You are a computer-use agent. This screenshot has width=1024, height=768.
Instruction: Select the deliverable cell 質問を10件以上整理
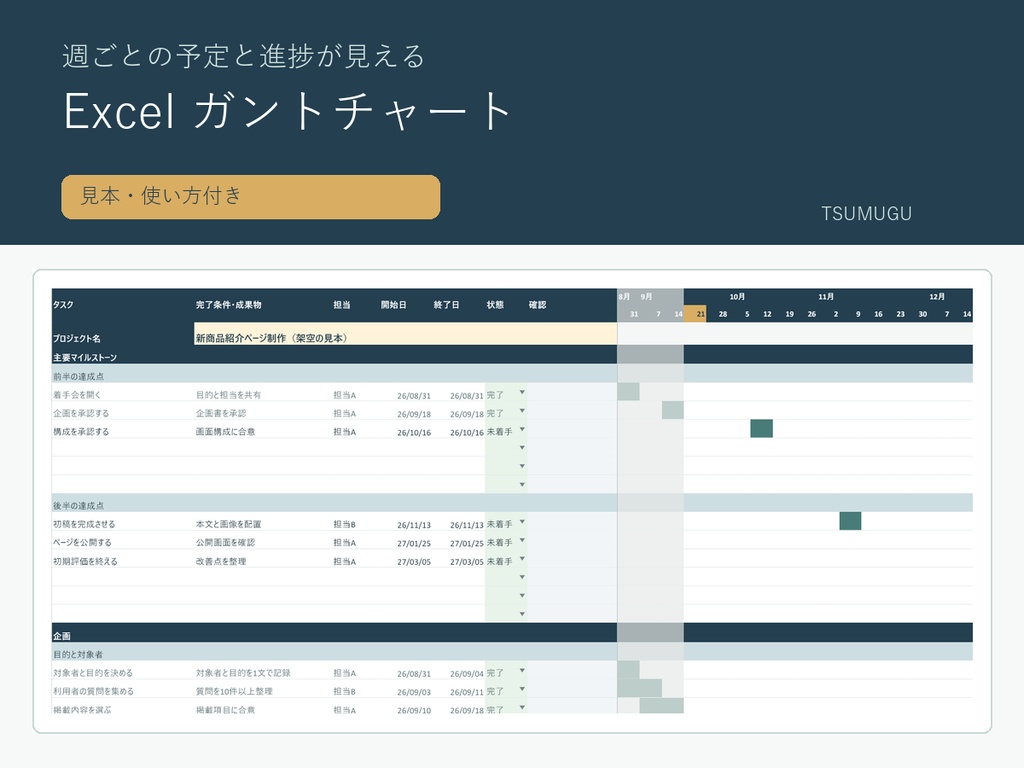[234, 691]
